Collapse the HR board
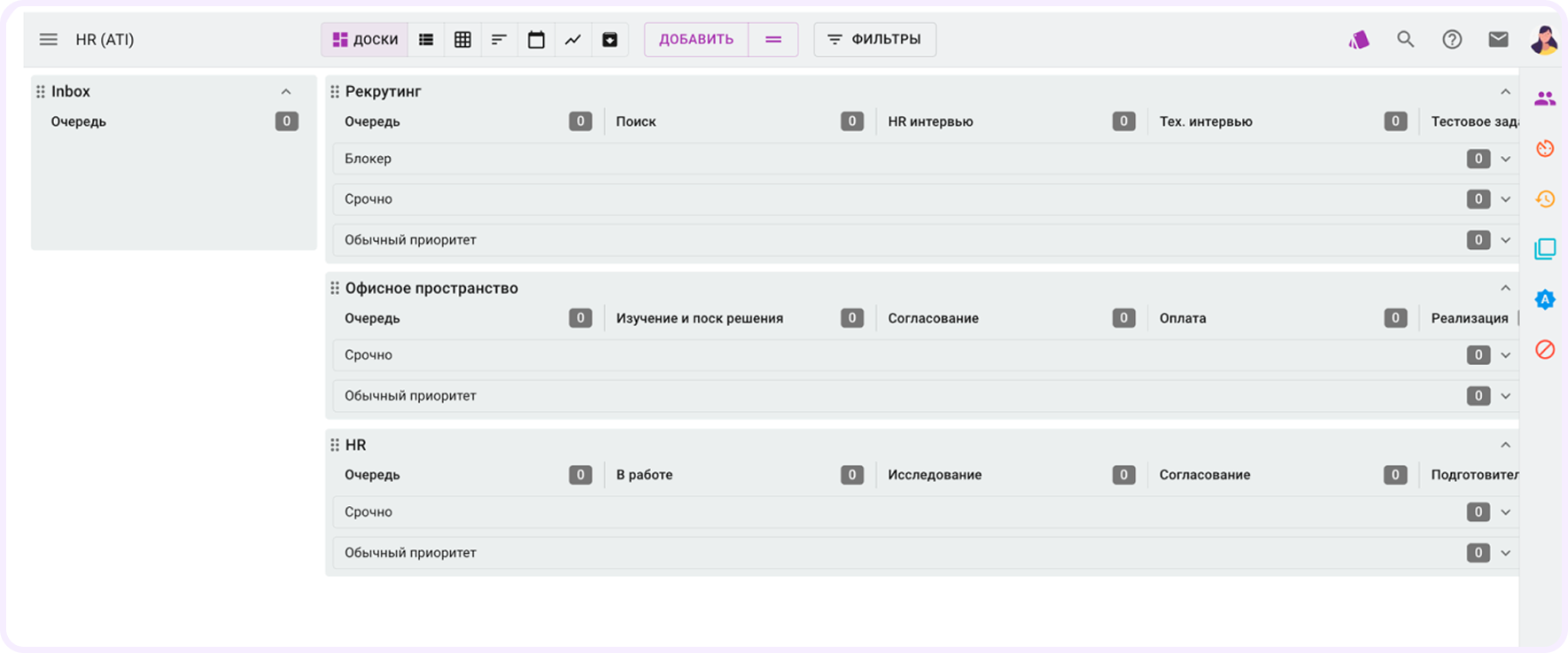 1505,445
